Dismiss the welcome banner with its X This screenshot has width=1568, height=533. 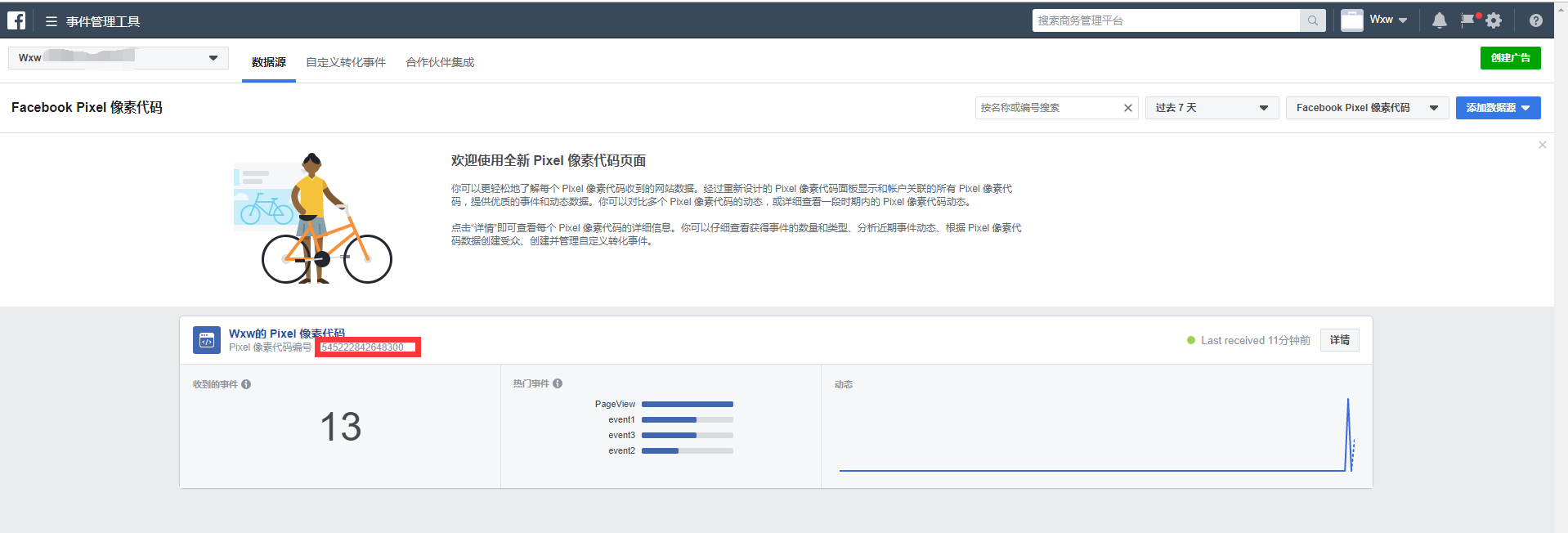click(1543, 145)
